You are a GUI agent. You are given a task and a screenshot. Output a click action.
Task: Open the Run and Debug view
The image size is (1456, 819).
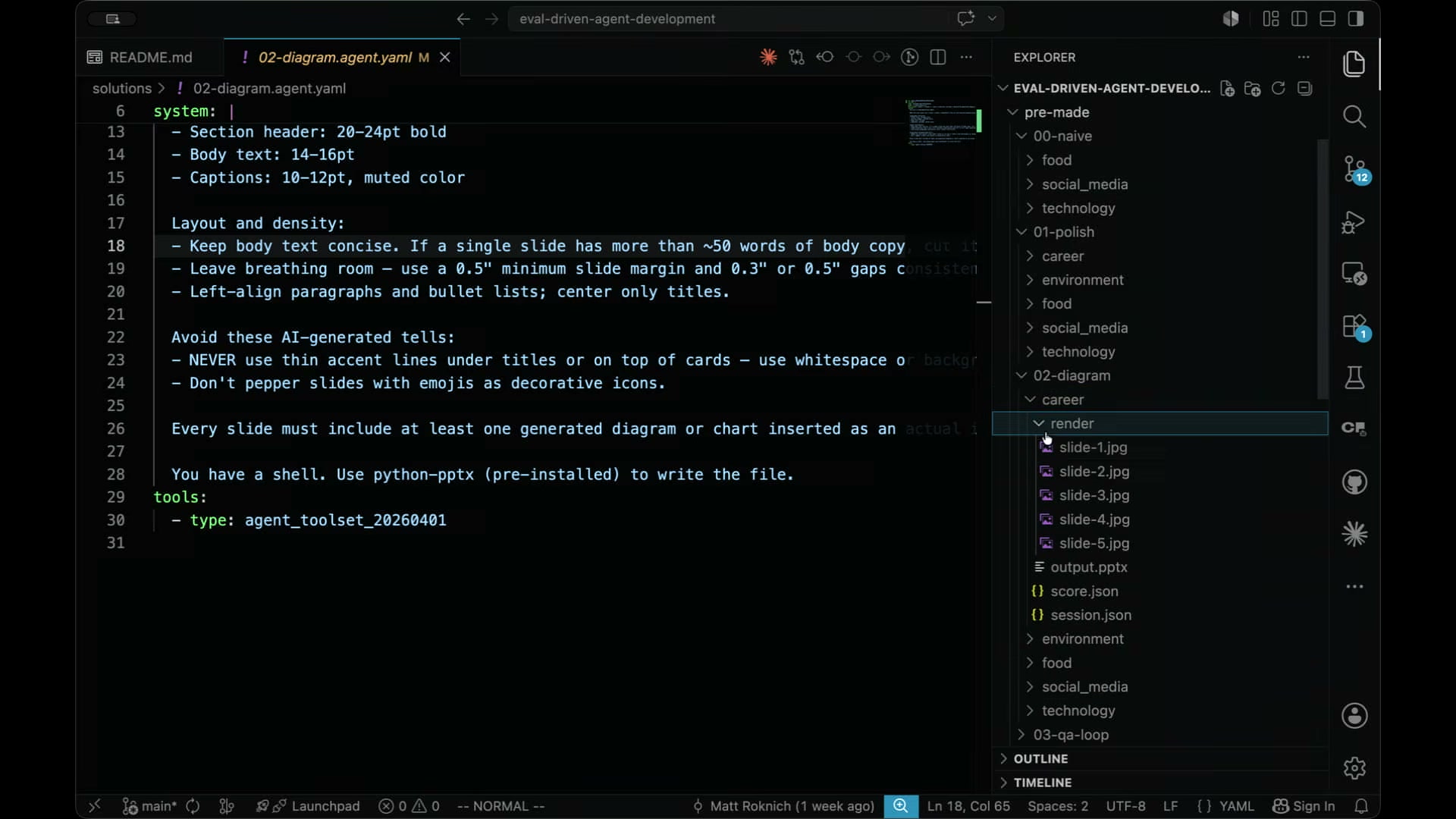coord(1354,222)
